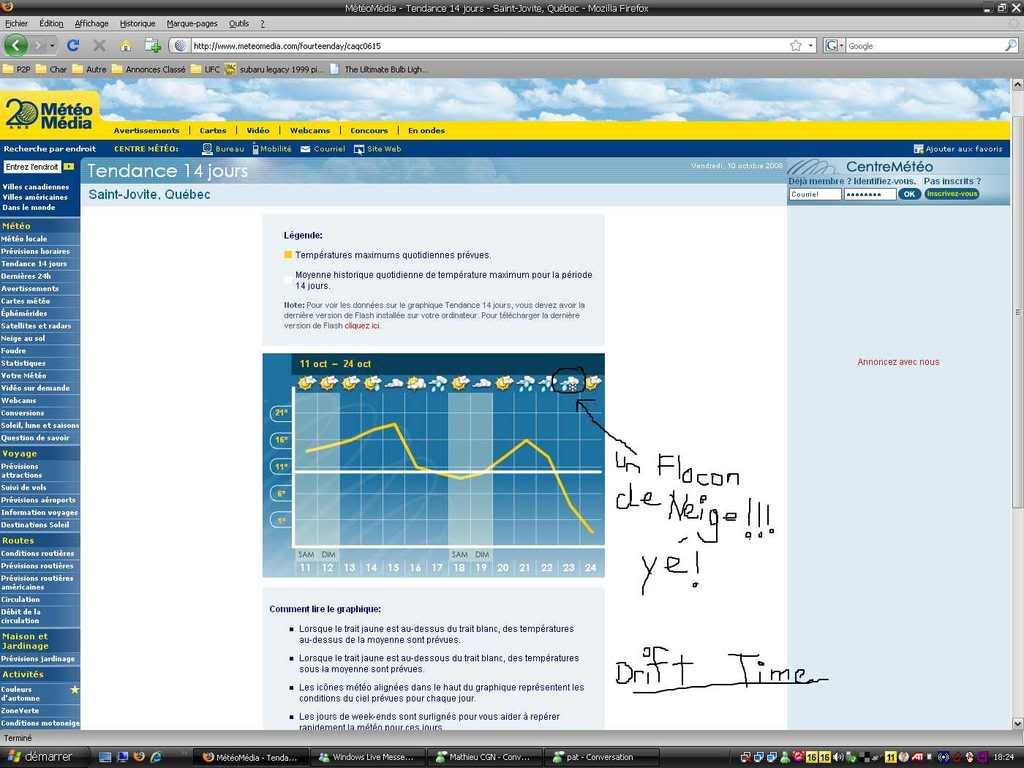Click the OK login button
This screenshot has height=768, width=1024.
coord(909,194)
